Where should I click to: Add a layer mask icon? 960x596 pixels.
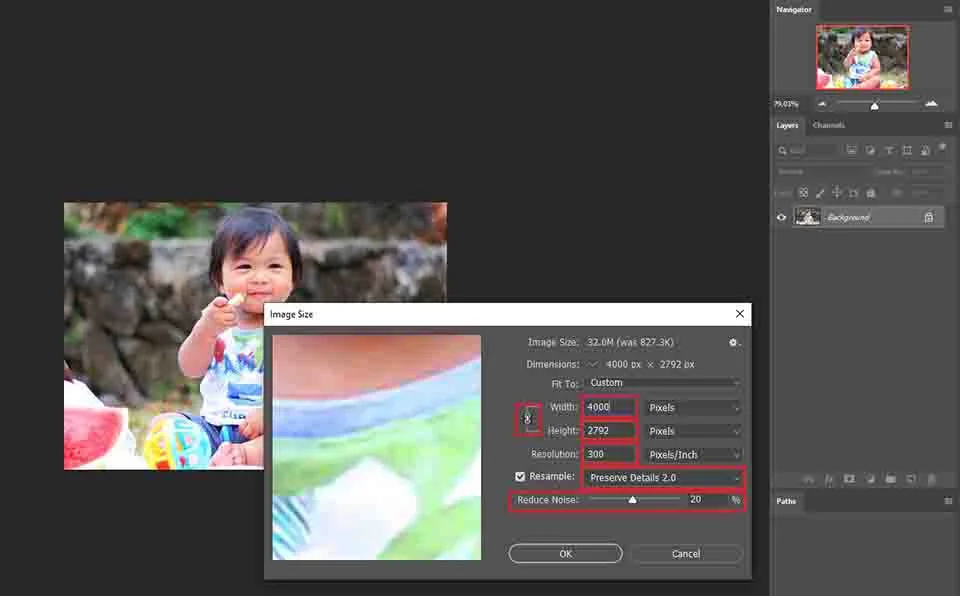(x=849, y=480)
